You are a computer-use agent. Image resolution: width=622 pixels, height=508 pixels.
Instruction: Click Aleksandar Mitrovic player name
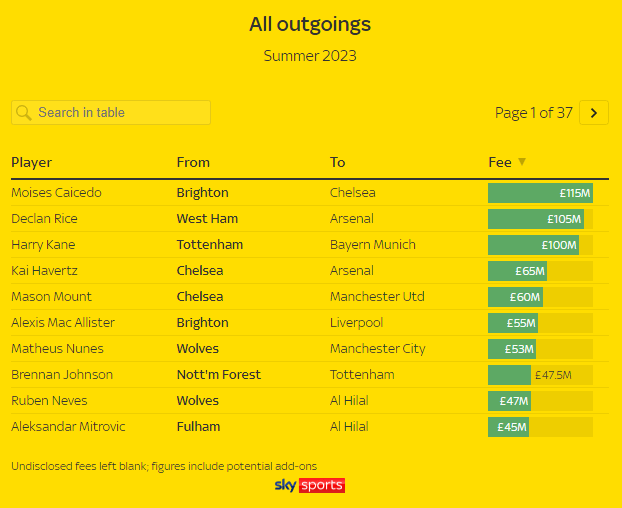[x=68, y=427]
